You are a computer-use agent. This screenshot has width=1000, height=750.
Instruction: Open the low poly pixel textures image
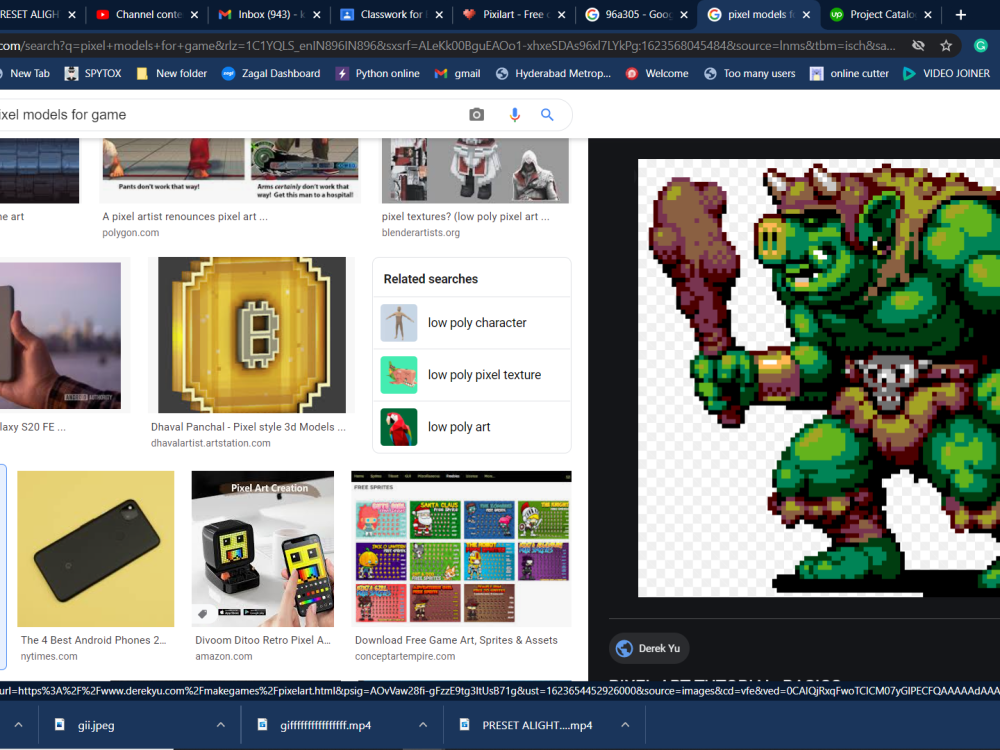475,170
